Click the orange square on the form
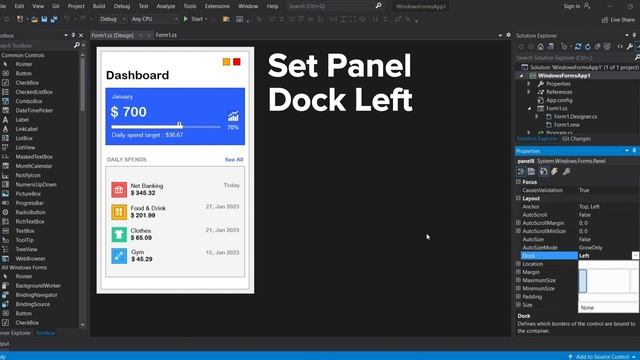640x360 pixels. 227,62
